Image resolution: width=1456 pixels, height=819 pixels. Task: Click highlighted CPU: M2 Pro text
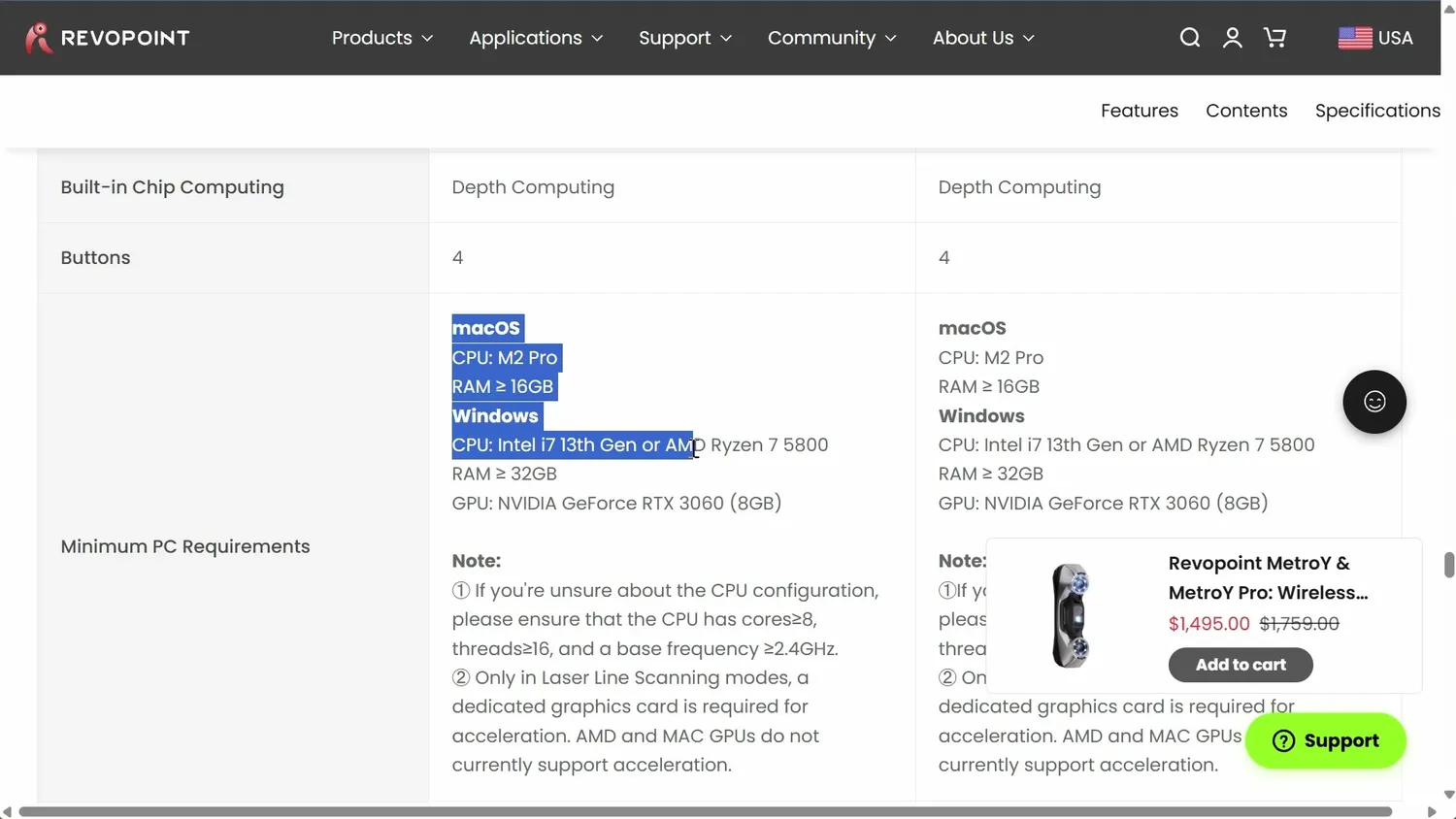point(505,357)
